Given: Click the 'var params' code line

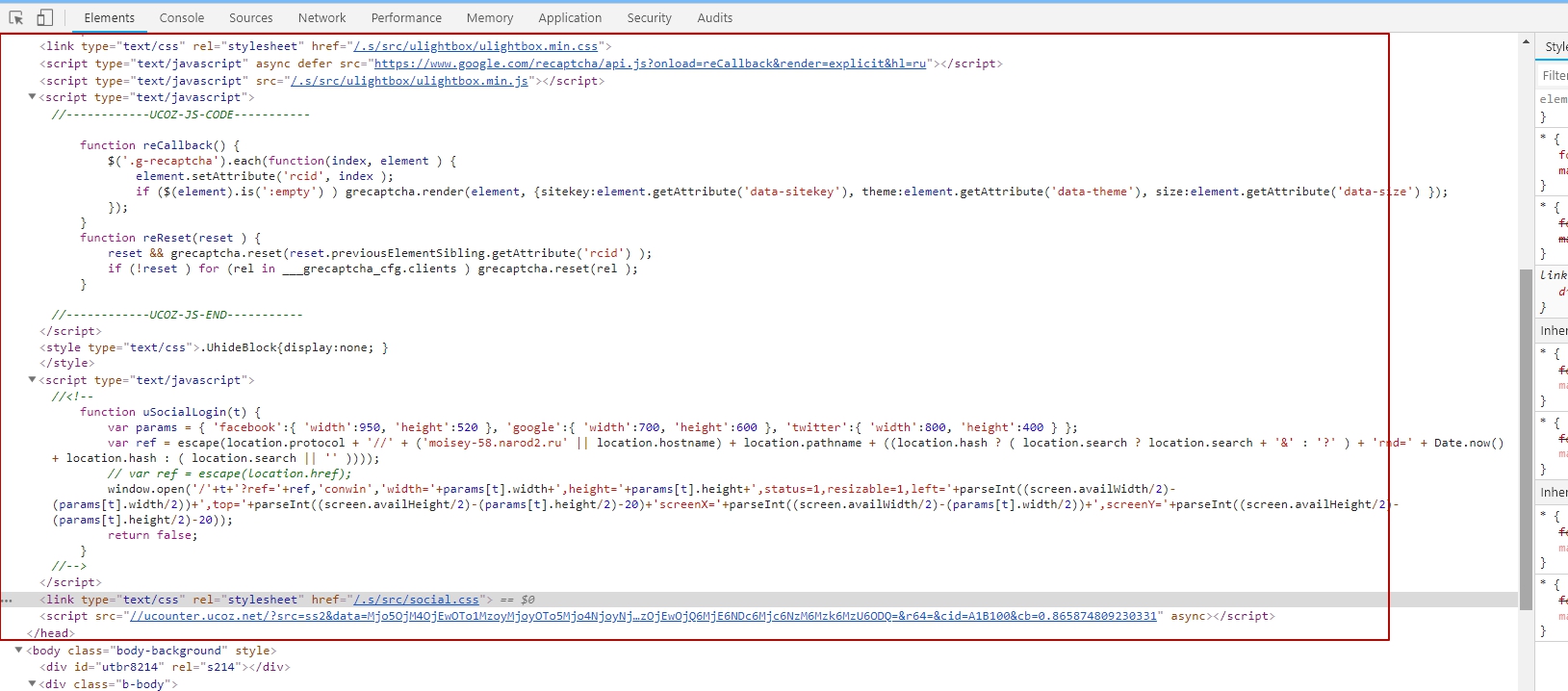Looking at the screenshot, I should tap(593, 427).
